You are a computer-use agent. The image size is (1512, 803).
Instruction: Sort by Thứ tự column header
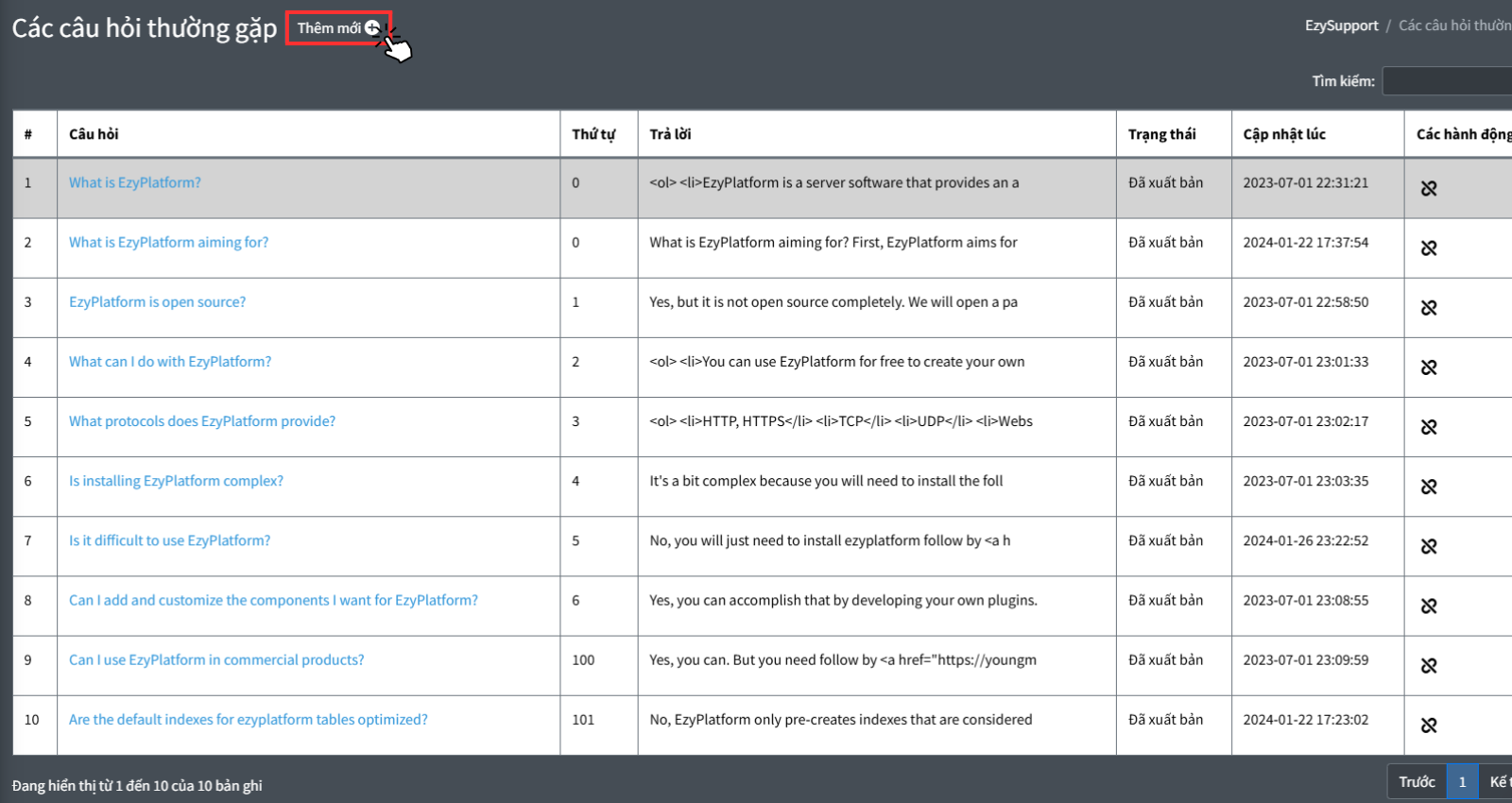[x=593, y=134]
